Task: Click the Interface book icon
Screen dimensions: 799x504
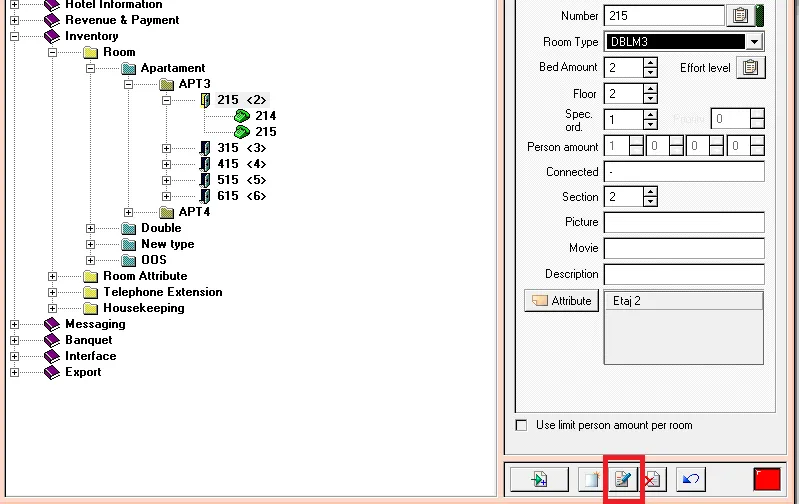Action: point(52,356)
